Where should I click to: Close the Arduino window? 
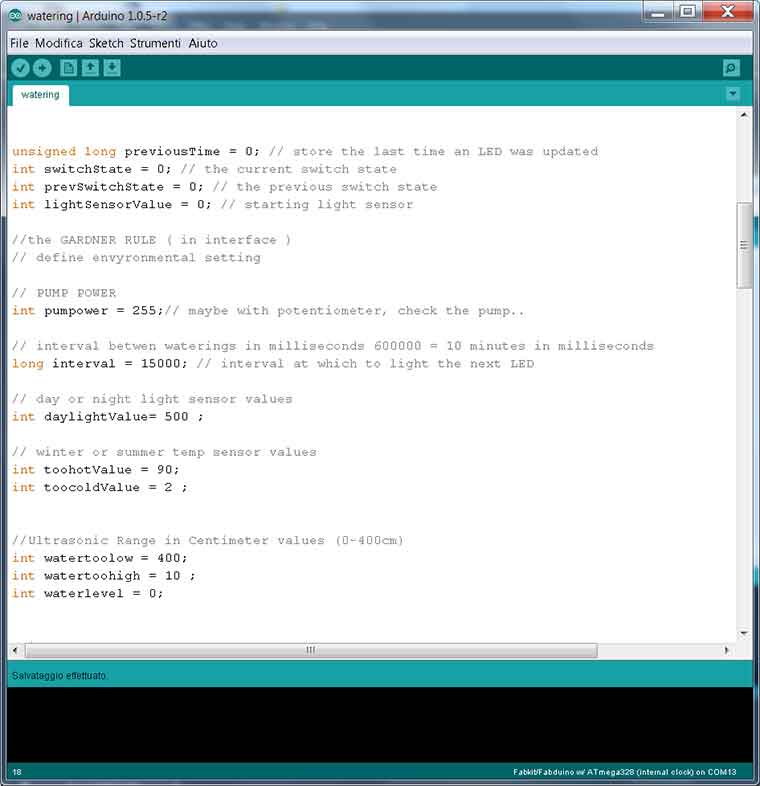click(727, 12)
